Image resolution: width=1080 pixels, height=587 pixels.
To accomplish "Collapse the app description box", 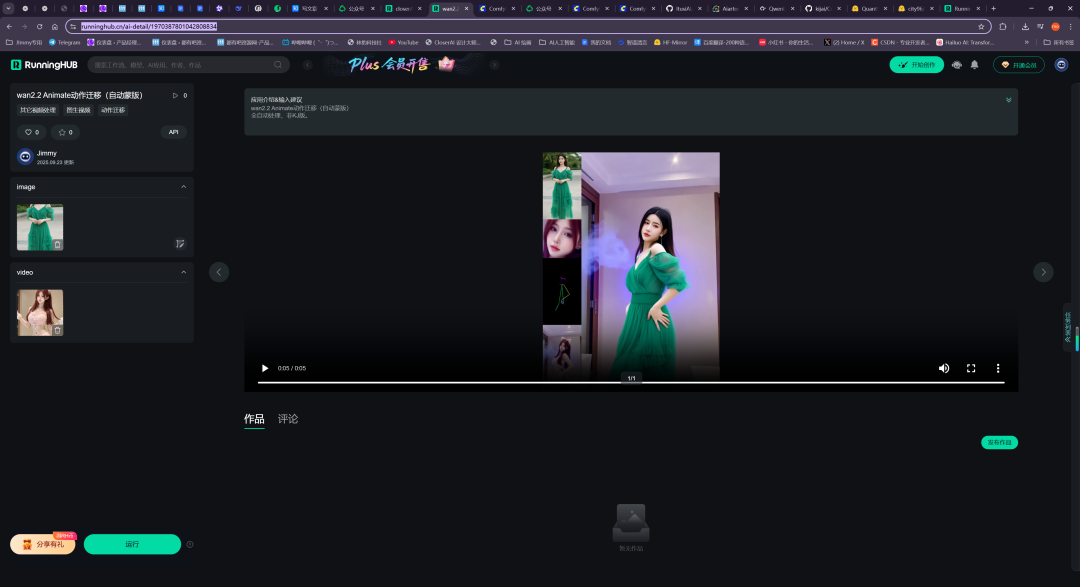I will 1008,100.
